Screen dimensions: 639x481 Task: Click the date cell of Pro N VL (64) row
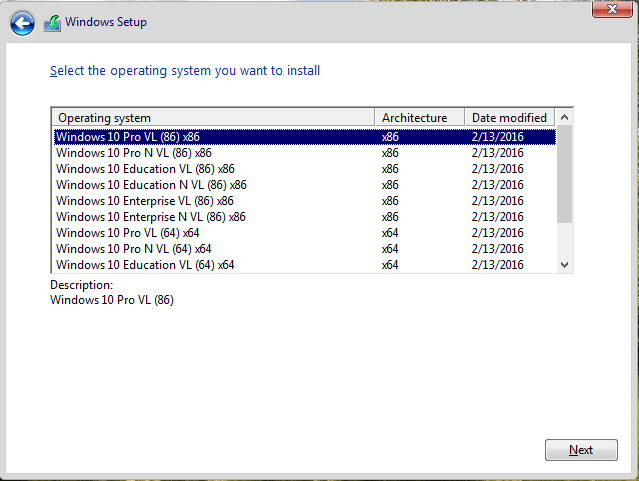click(x=498, y=249)
